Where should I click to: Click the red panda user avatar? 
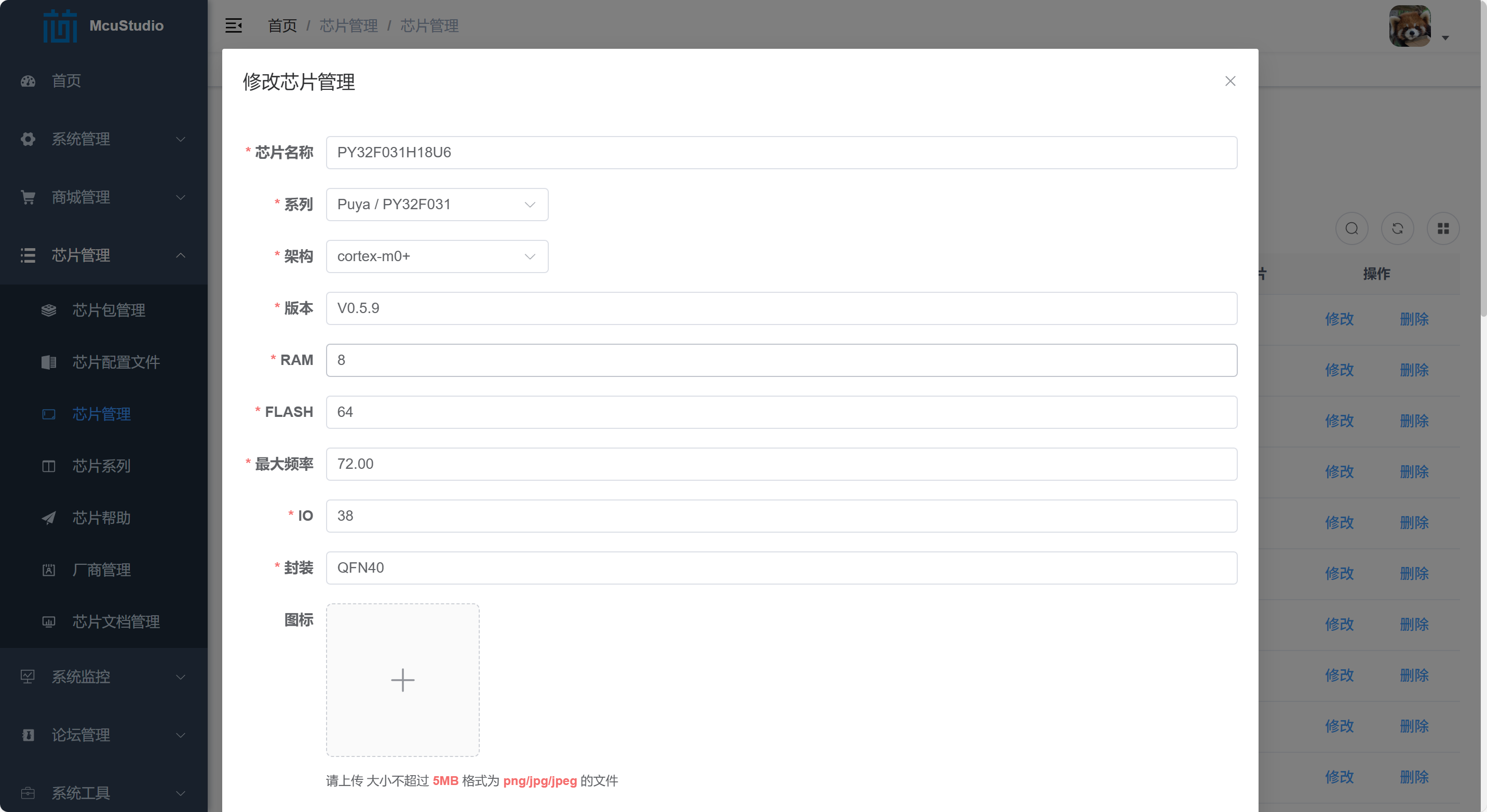(1409, 26)
